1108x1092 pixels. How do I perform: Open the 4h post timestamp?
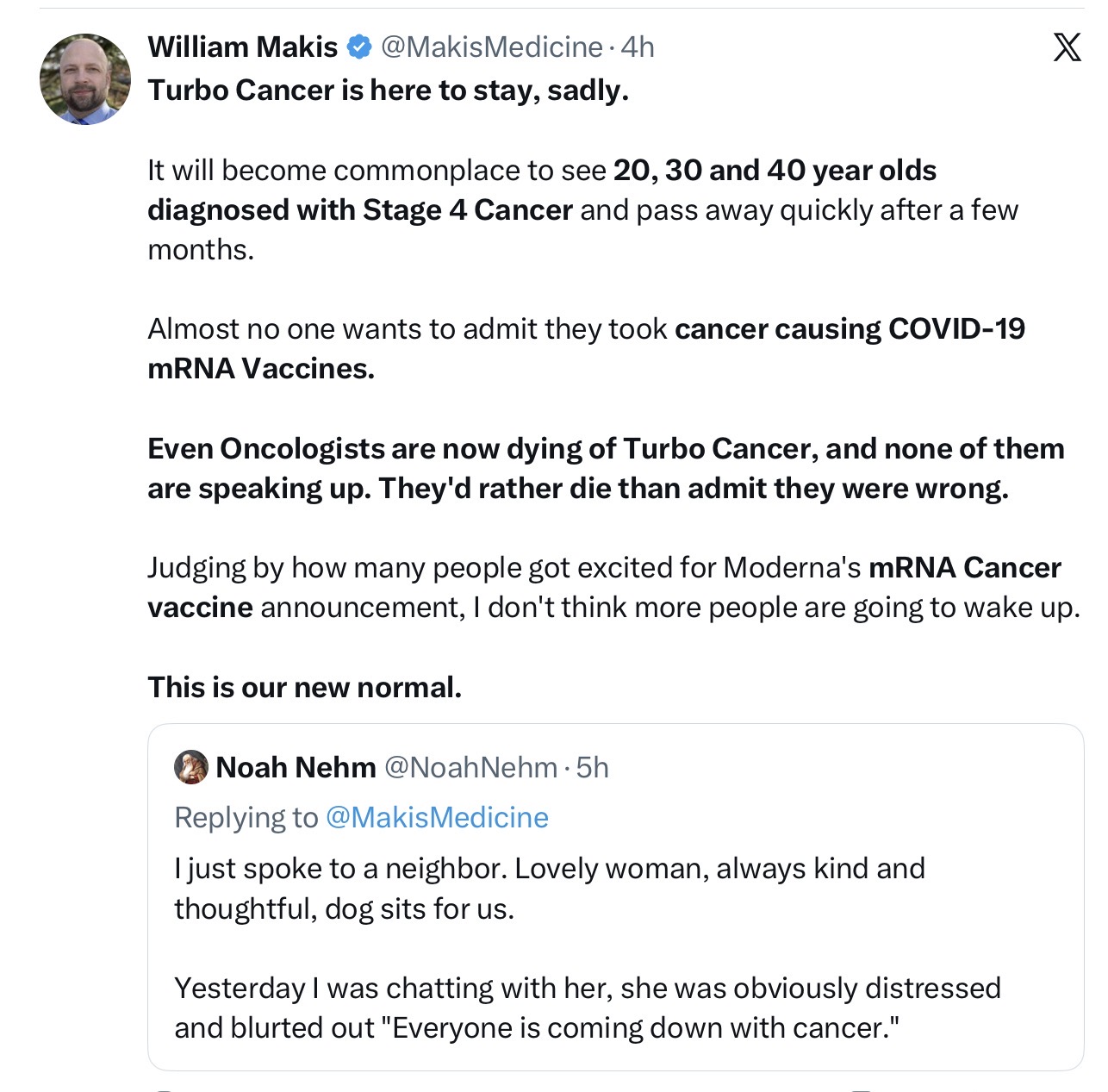tap(638, 47)
